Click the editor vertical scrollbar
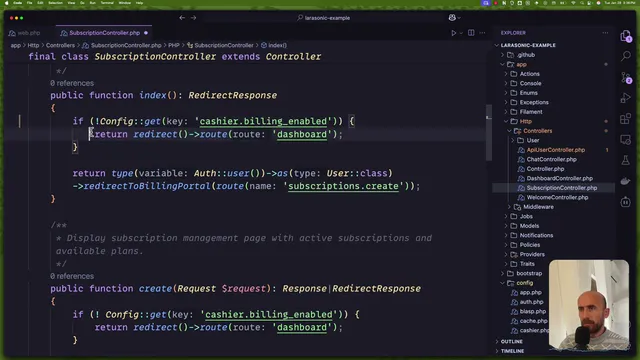 (x=489, y=133)
